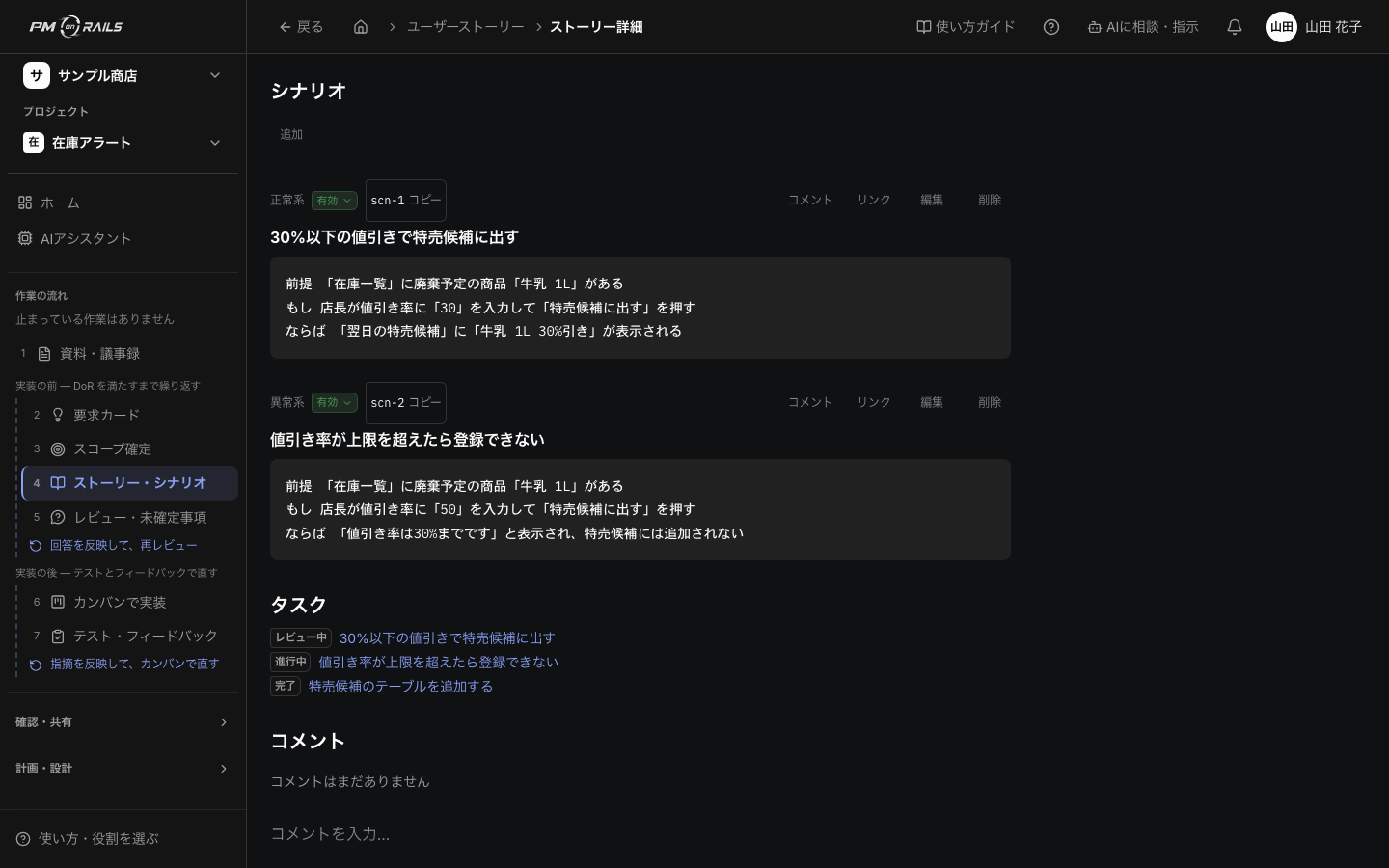
Task: Copy the scn-2 scenario ID
Action: (406, 403)
